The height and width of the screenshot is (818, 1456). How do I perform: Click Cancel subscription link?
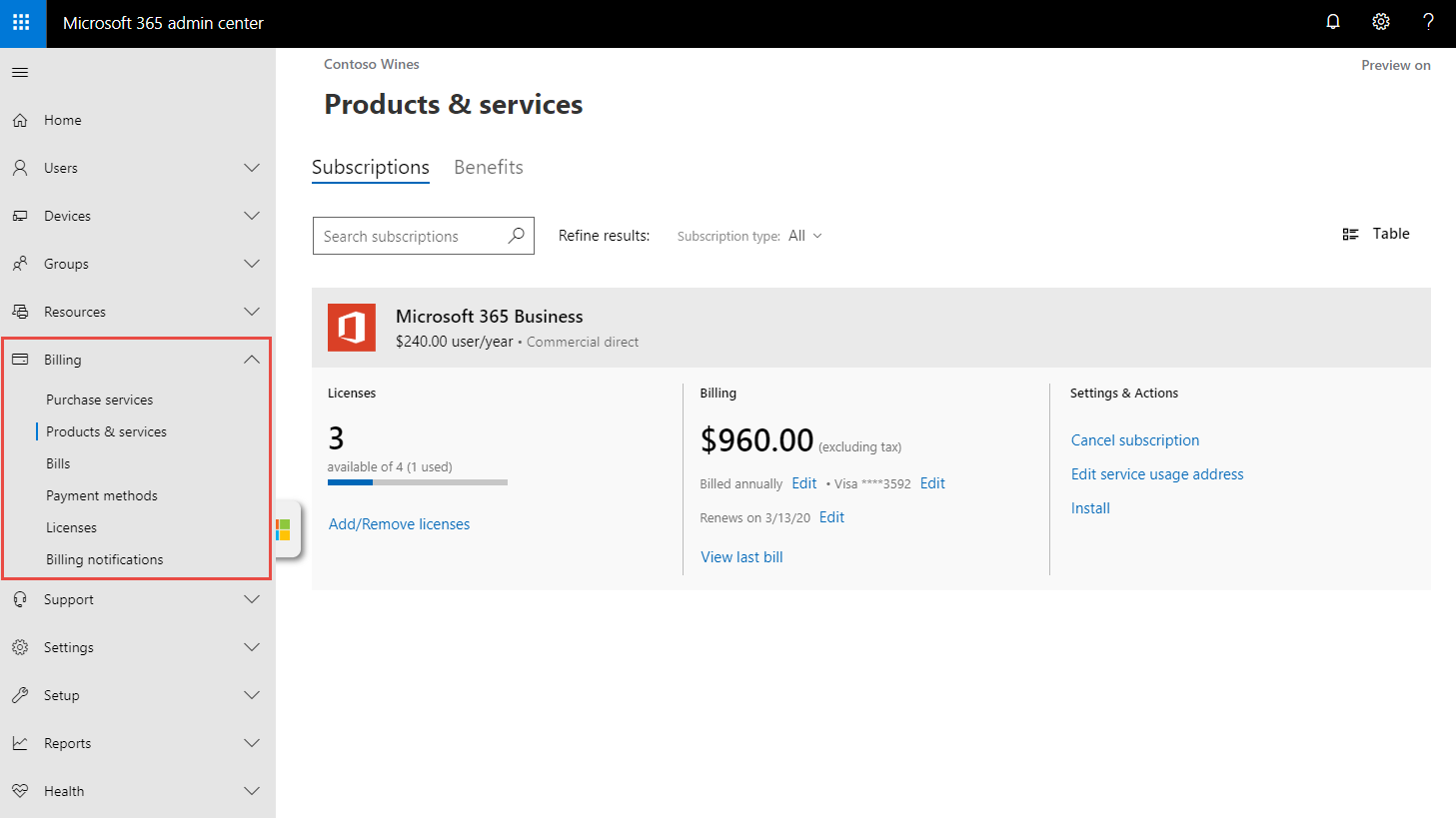coord(1135,440)
